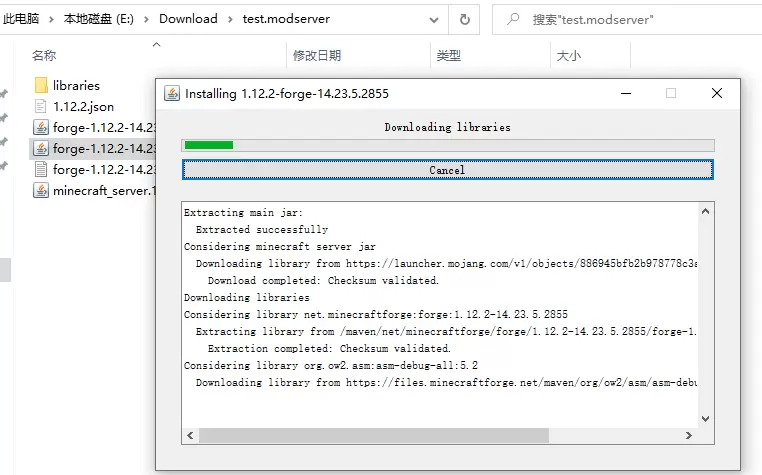Open the libraries folder
The width and height of the screenshot is (762, 475).
click(x=41, y=85)
